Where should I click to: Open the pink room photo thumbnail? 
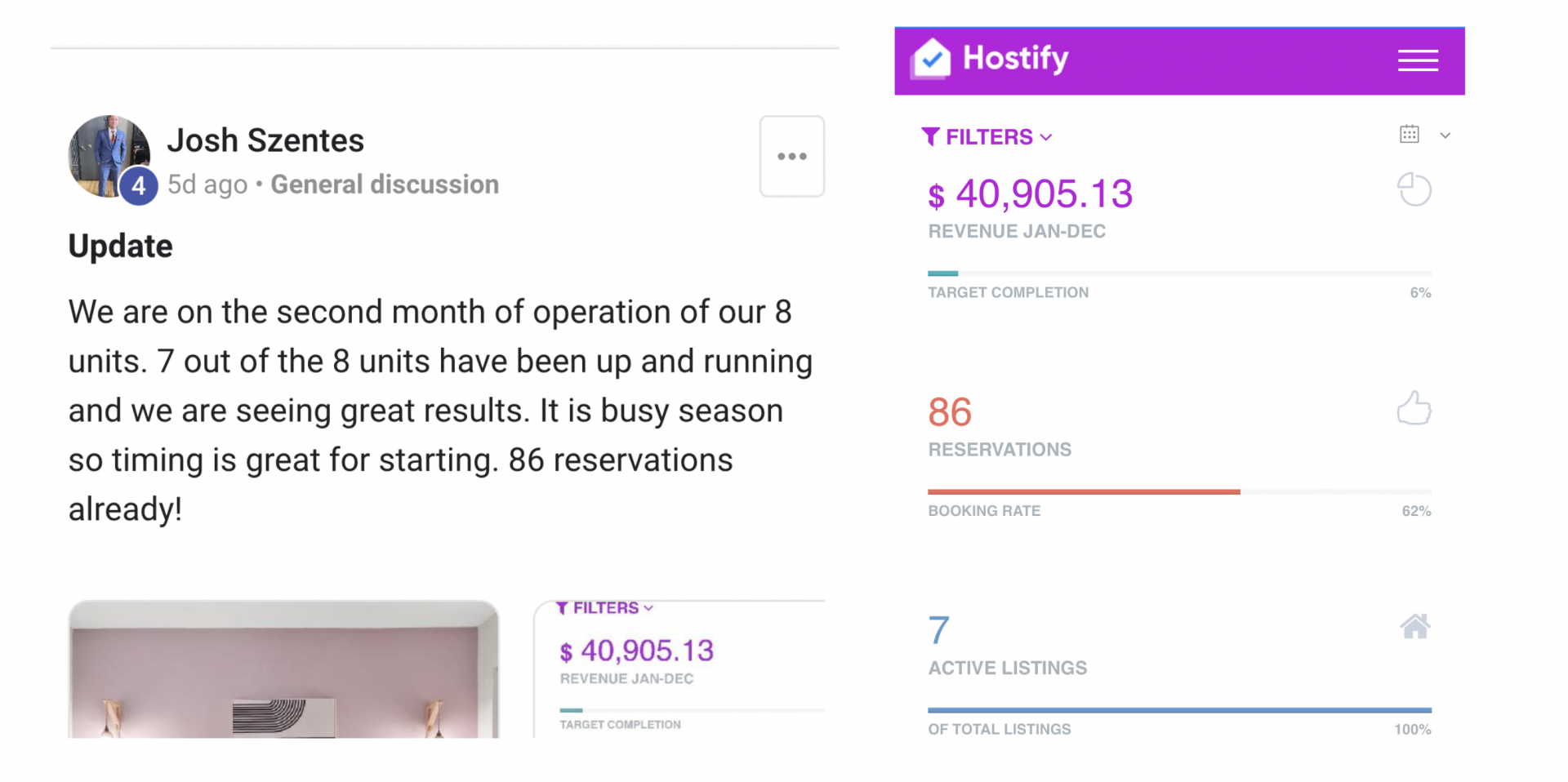point(283,669)
